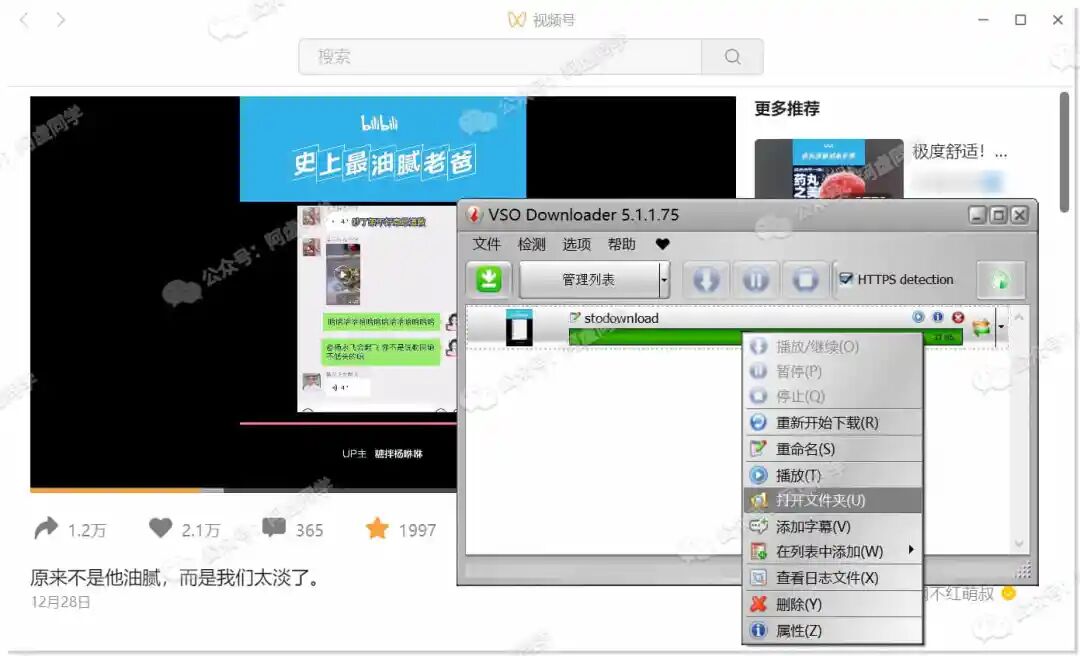Click the green download button in VSO Downloader
The height and width of the screenshot is (656, 1080).
[x=488, y=279]
